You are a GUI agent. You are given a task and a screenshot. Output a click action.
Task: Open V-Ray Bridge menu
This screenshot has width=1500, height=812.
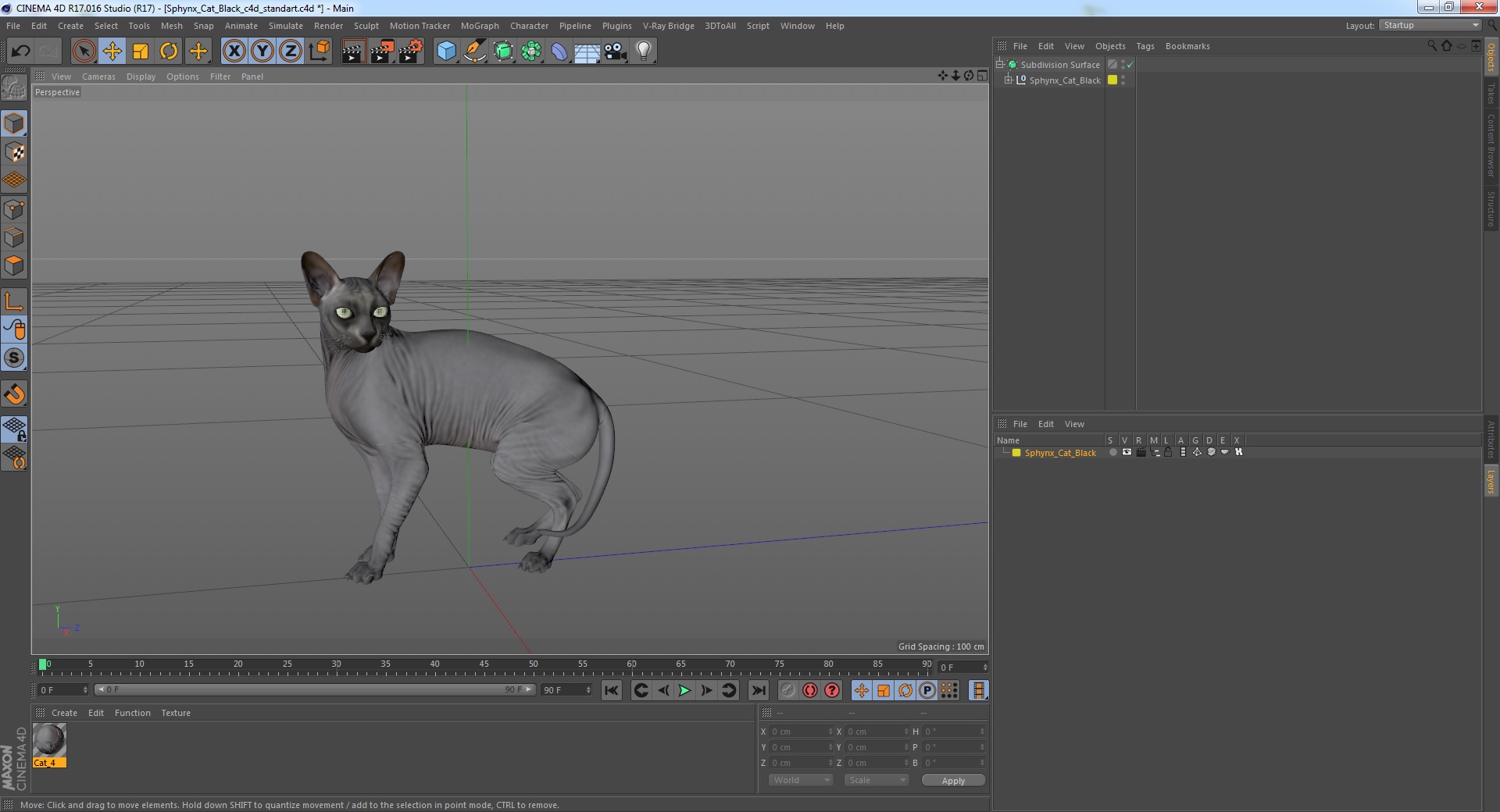668,26
